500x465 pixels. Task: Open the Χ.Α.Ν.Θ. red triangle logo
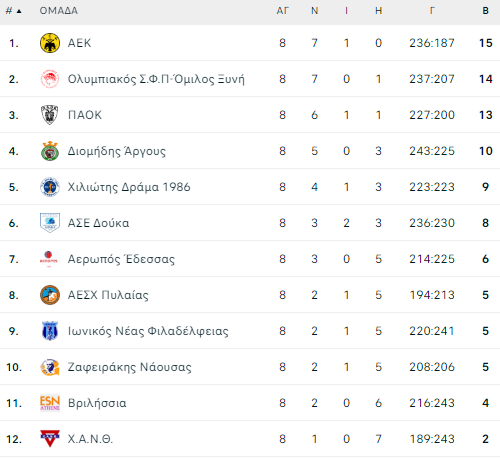pos(50,439)
